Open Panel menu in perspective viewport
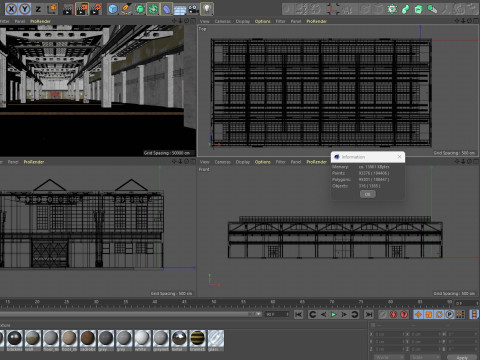 point(20,21)
